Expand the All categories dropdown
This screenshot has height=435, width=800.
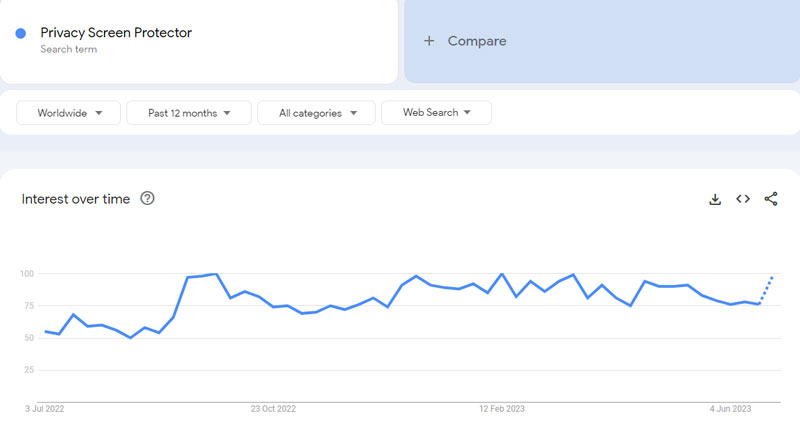click(316, 113)
